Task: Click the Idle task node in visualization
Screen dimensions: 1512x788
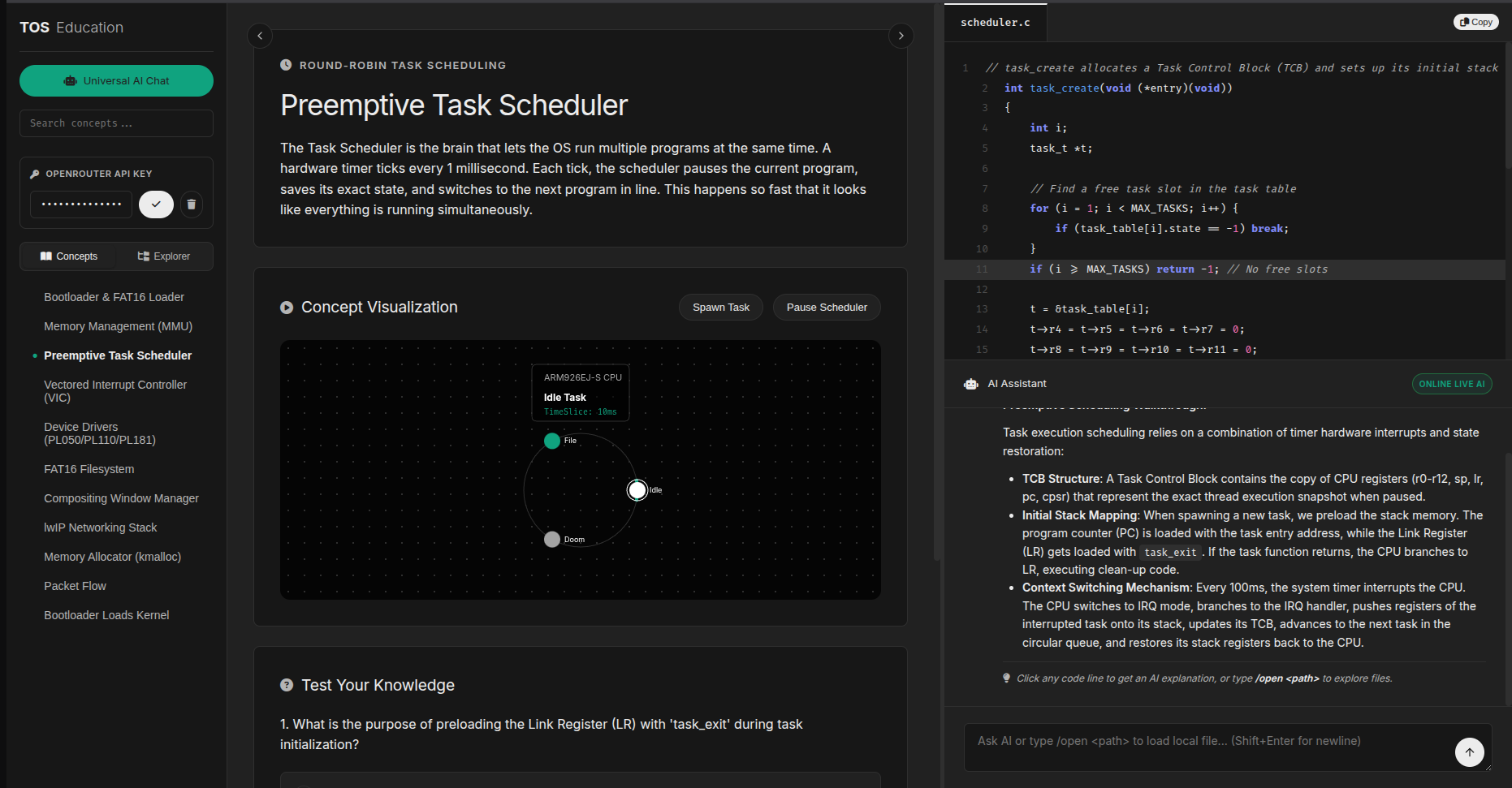Action: pos(637,490)
